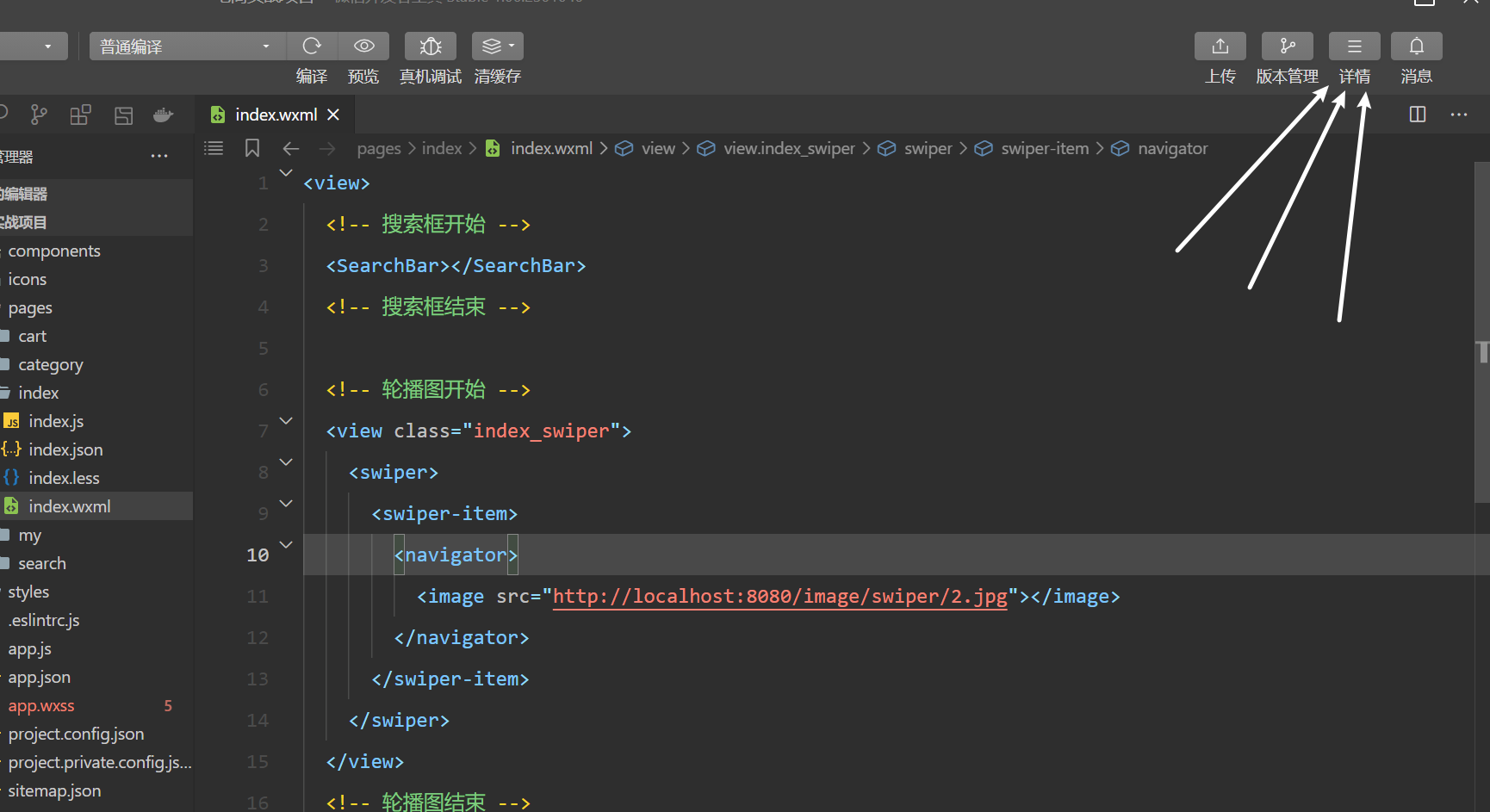1490x812 pixels.
Task: Open editor more actions ellipsis
Action: pos(1459,115)
